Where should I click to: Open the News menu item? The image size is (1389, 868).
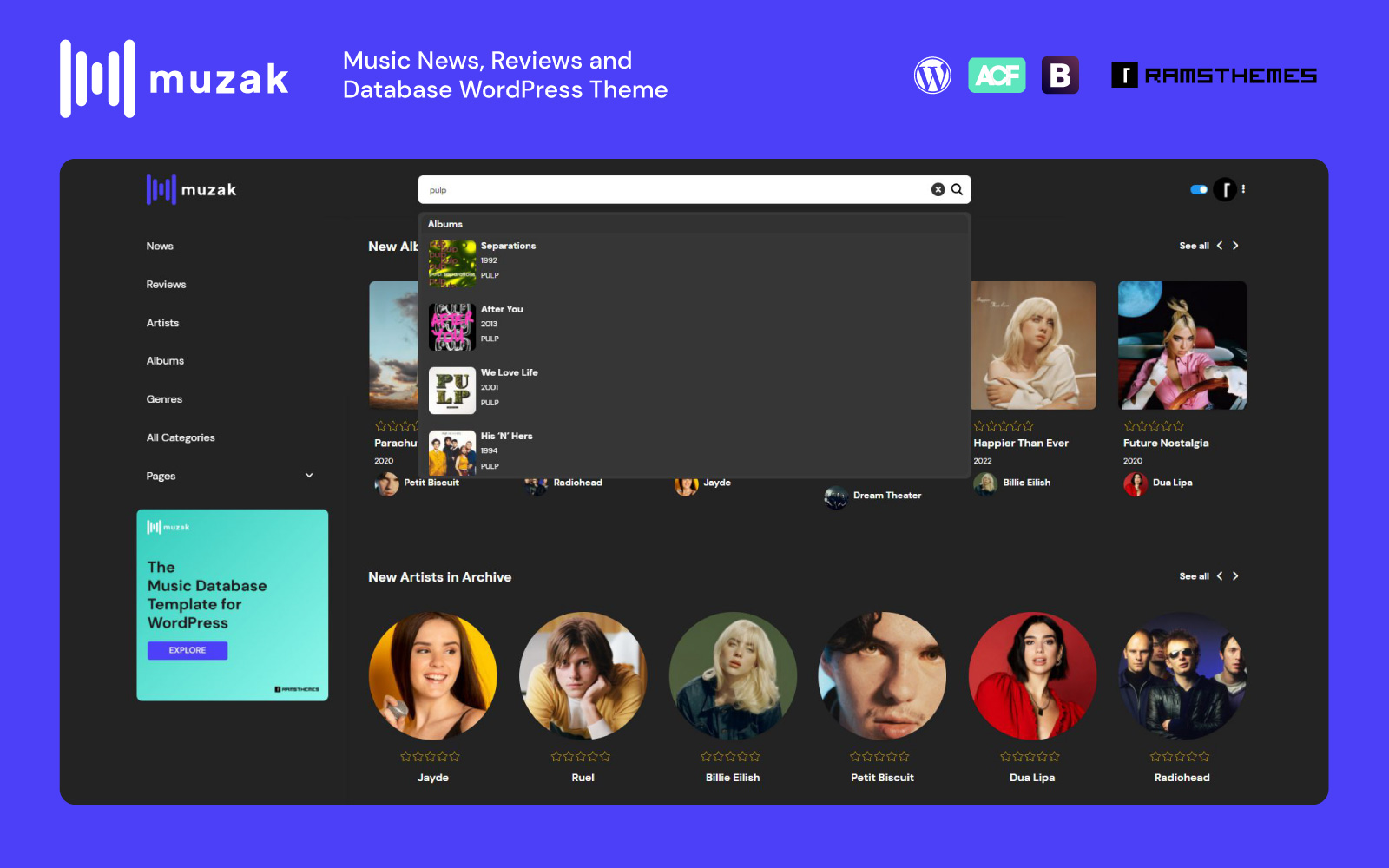[160, 247]
